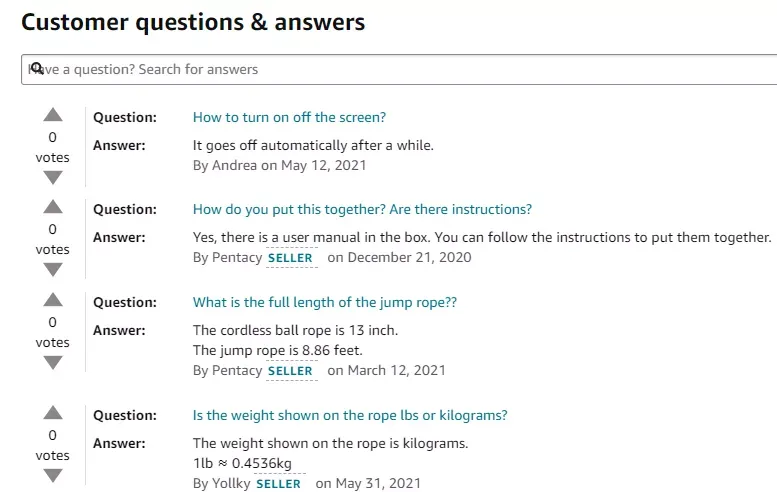Downvote the screen on/off question
777x492 pixels.
pyautogui.click(x=53, y=177)
